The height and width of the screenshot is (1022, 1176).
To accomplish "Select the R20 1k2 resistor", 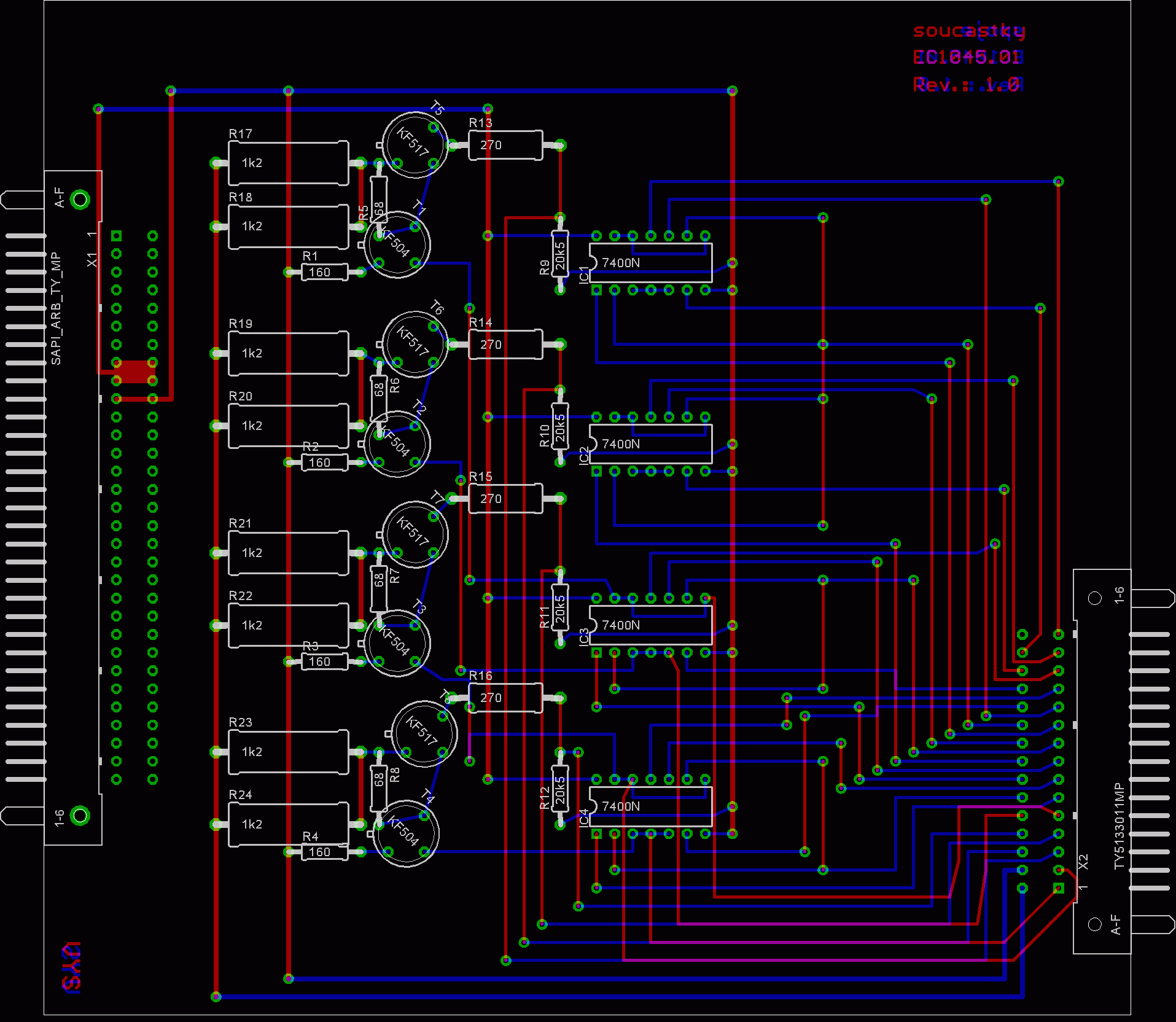I will coord(287,426).
